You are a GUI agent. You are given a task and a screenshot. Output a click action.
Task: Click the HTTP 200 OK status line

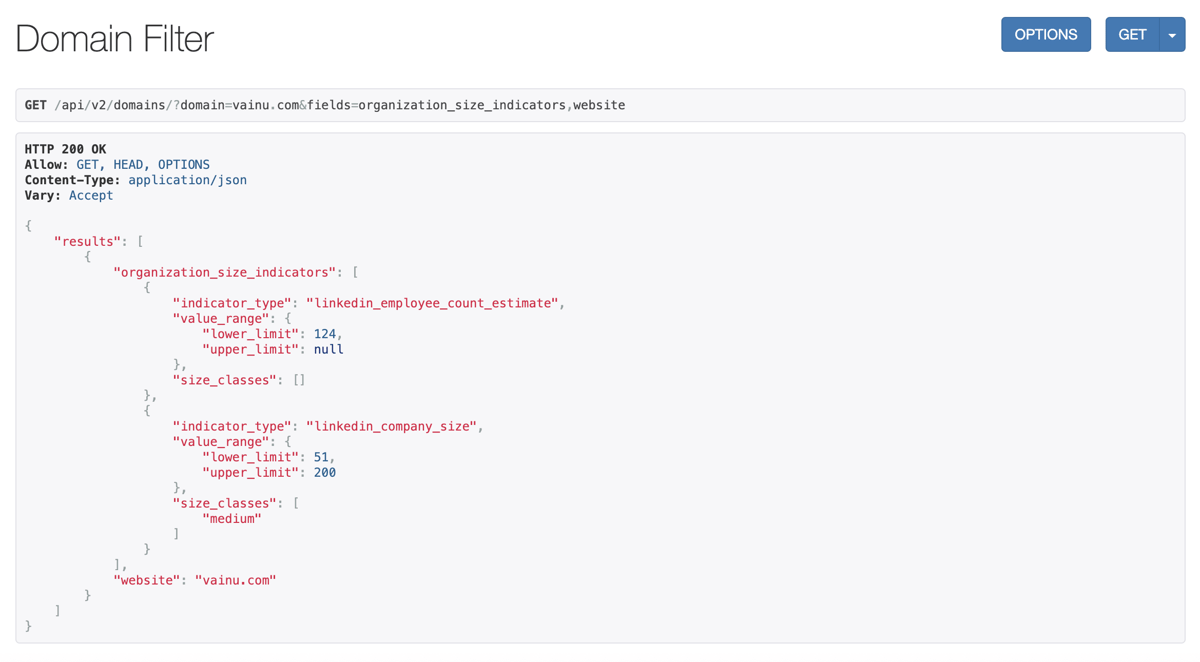click(x=65, y=149)
